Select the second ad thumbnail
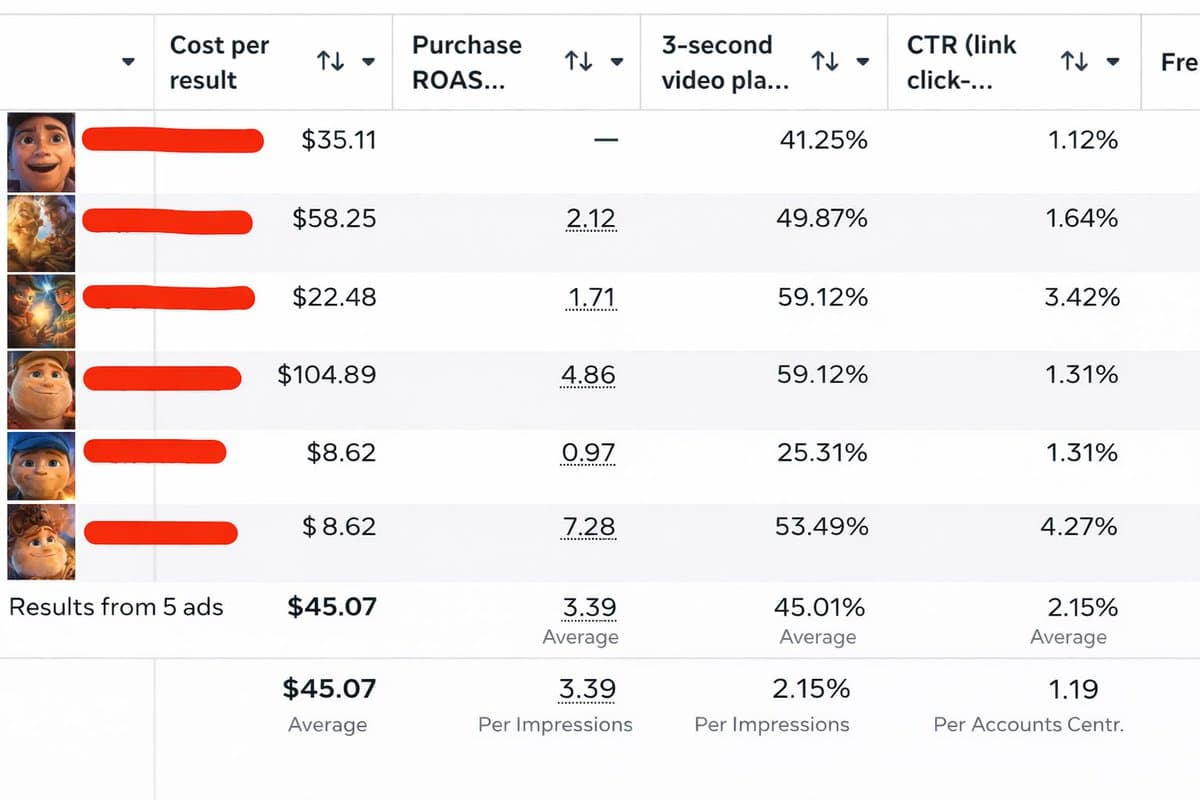Screen dimensions: 1200x800 pyautogui.click(x=41, y=232)
